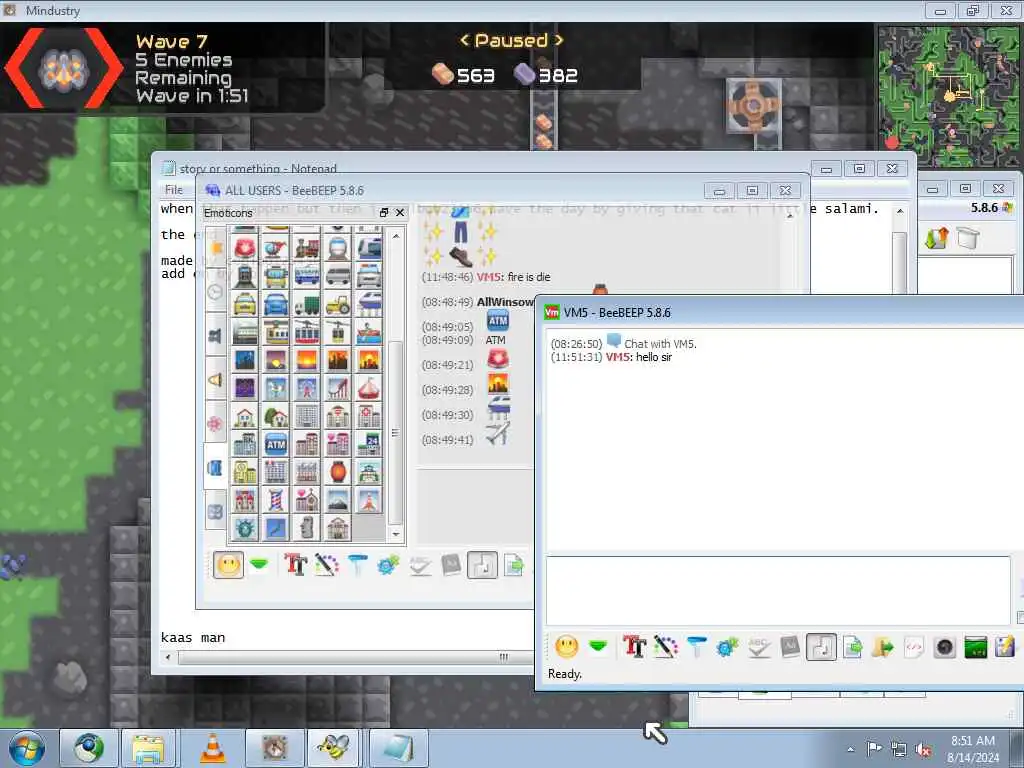Image resolution: width=1024 pixels, height=768 pixels.
Task: Select the yellow taxi emoticon
Action: coord(245,304)
